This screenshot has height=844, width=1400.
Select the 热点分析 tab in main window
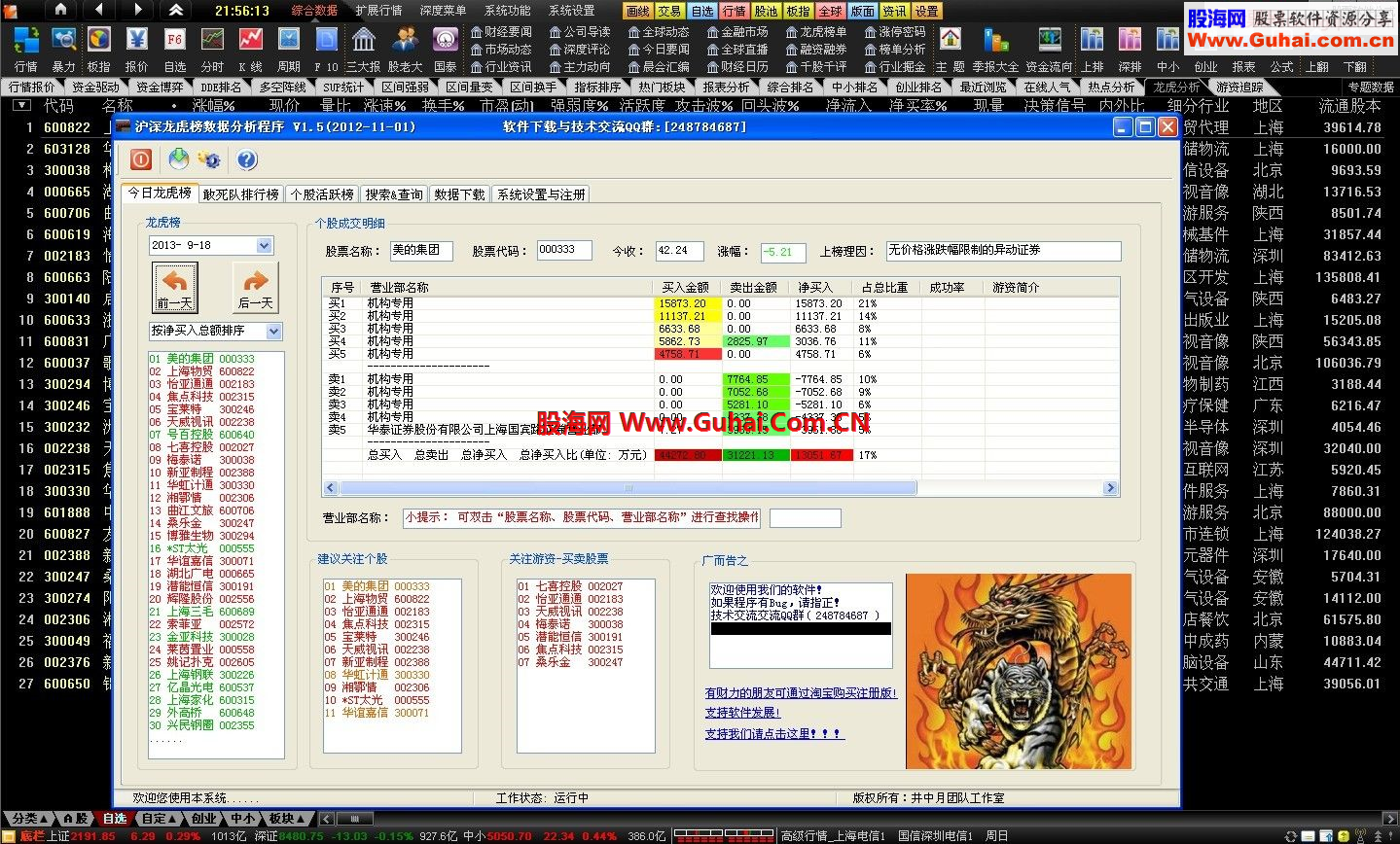point(1111,87)
